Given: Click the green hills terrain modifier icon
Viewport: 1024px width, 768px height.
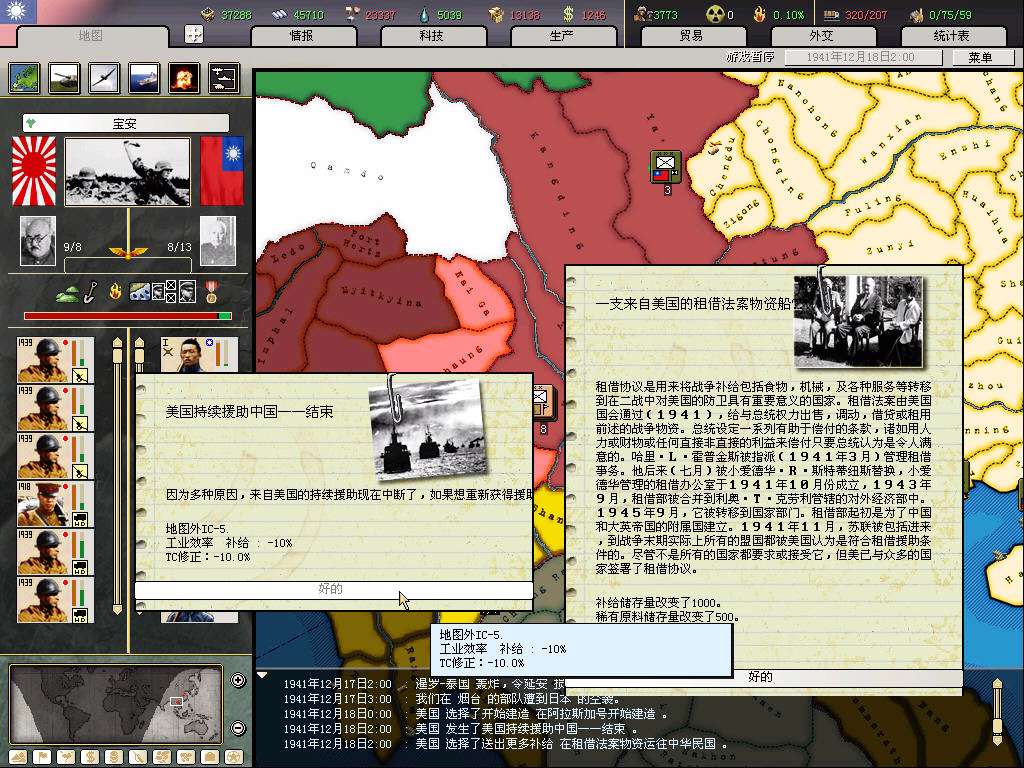Looking at the screenshot, I should coord(67,294).
